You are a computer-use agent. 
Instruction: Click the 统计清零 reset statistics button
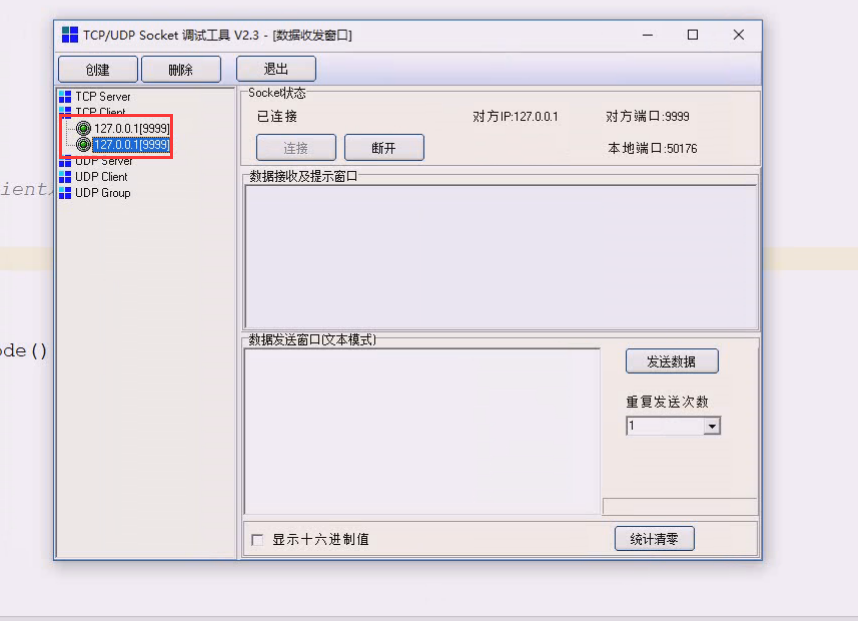654,538
